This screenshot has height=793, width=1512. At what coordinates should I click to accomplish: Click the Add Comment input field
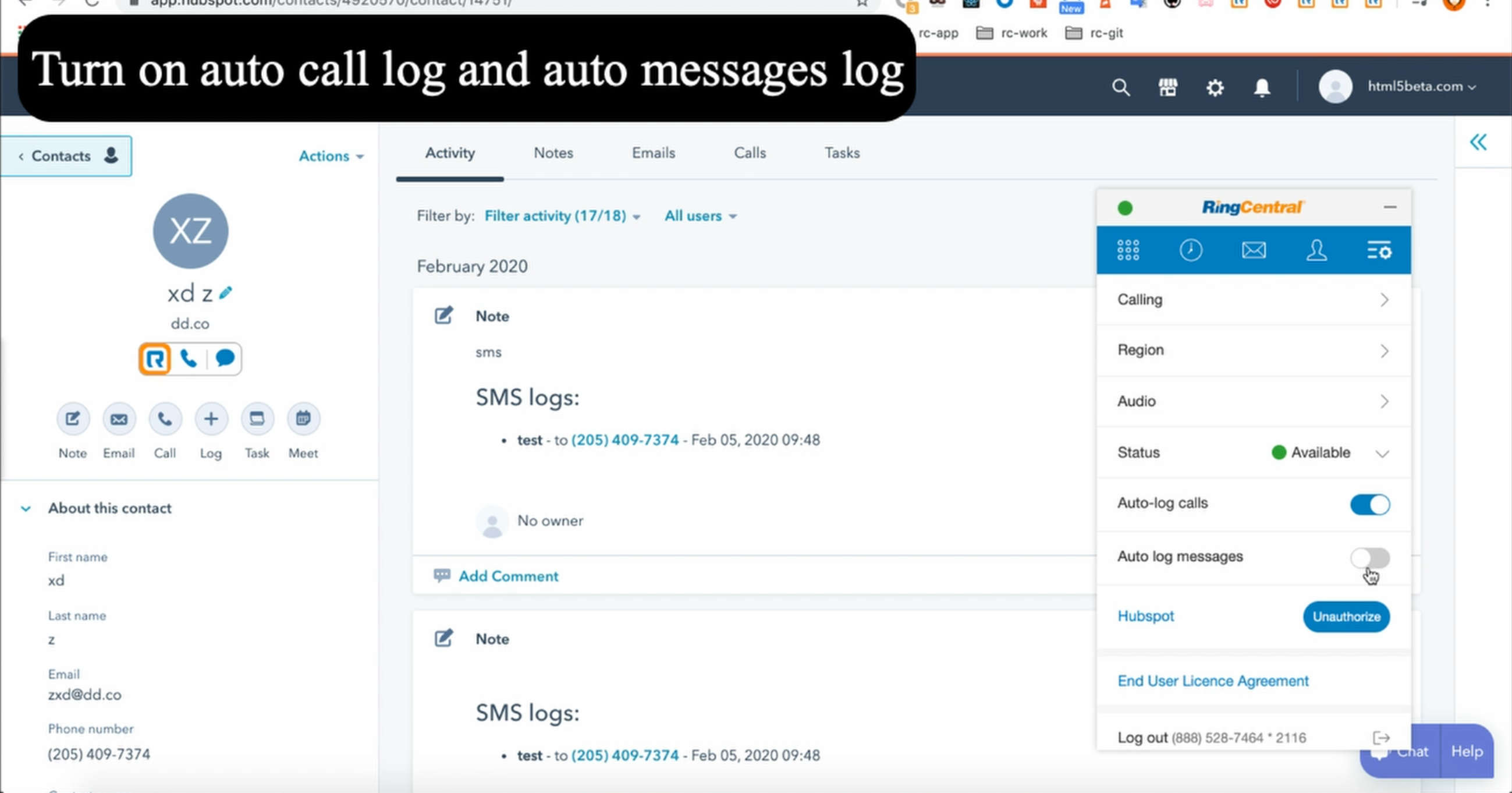click(508, 576)
